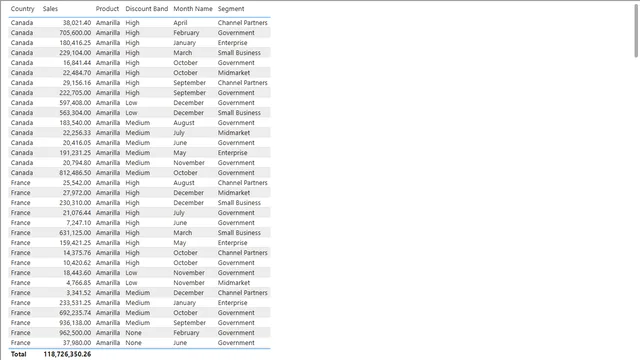
Task: Click the vertical scrollbar thumb
Action: pos(636,31)
